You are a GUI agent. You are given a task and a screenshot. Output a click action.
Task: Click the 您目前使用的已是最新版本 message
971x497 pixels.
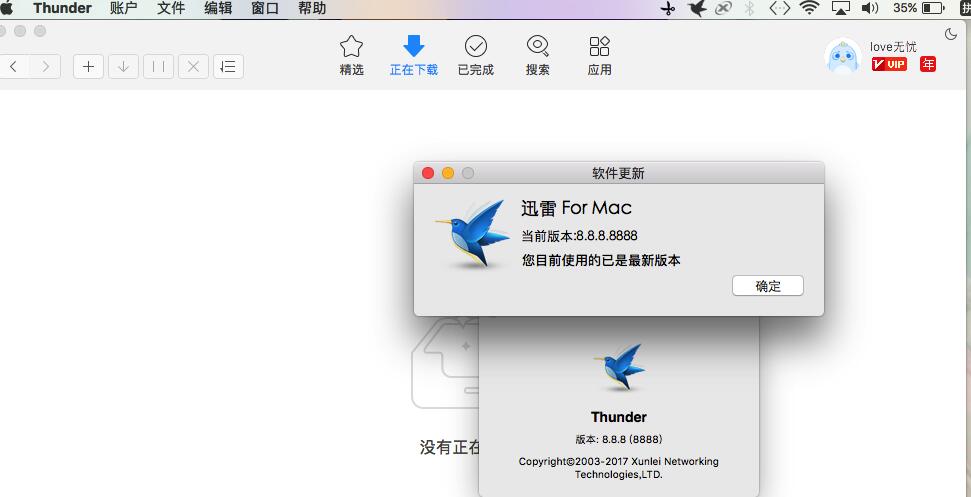pos(601,261)
